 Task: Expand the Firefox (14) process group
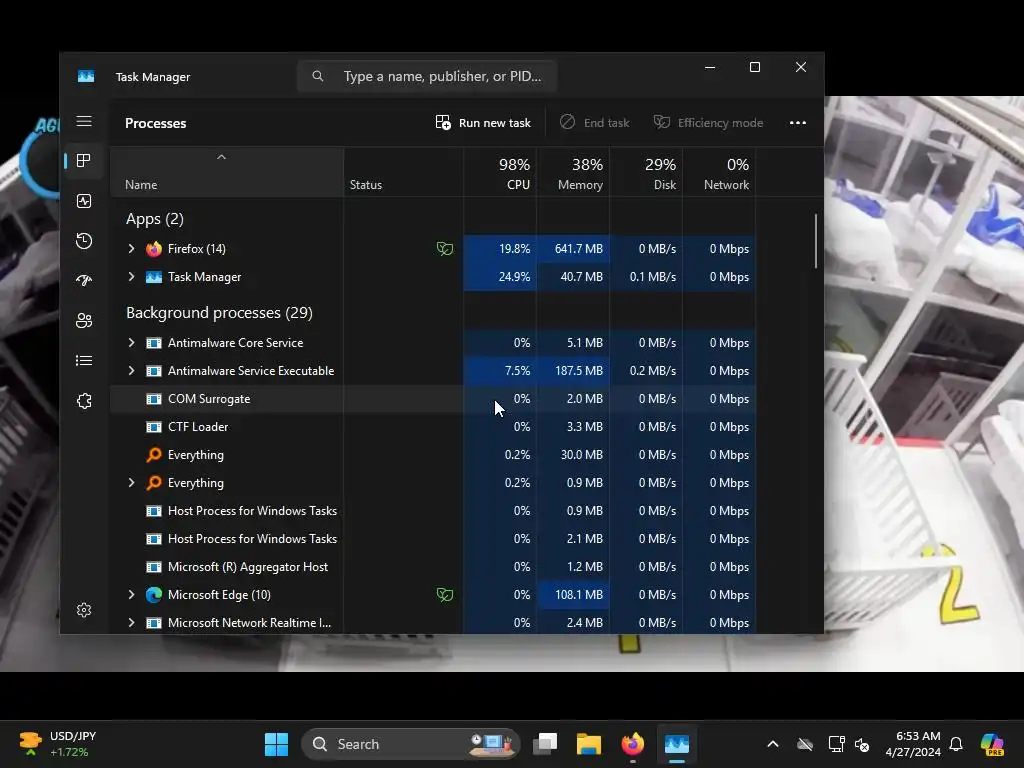tap(131, 249)
